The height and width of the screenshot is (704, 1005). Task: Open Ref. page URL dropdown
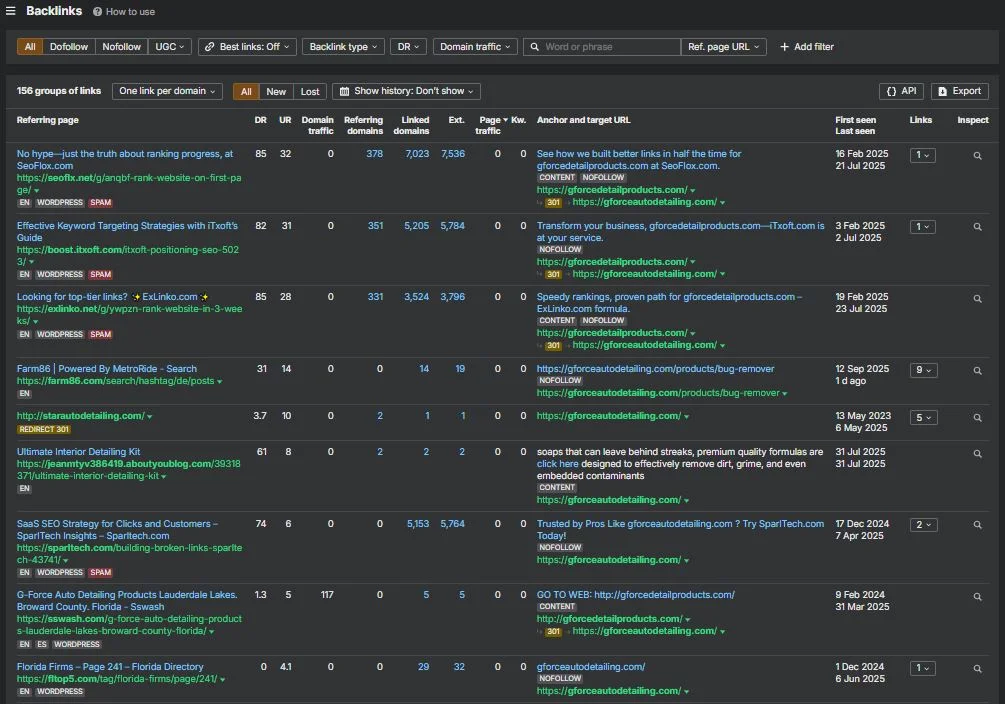[723, 47]
